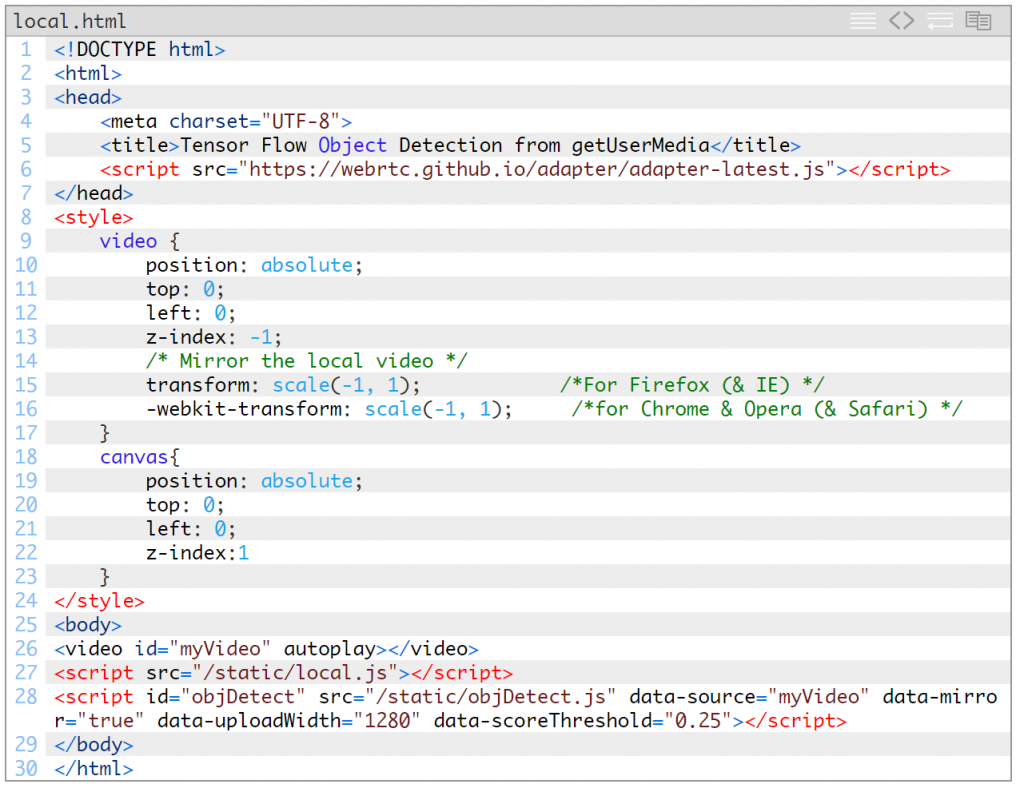Select line number 15 in the gutter
Viewport: 1024px width, 788px height.
(x=26, y=385)
